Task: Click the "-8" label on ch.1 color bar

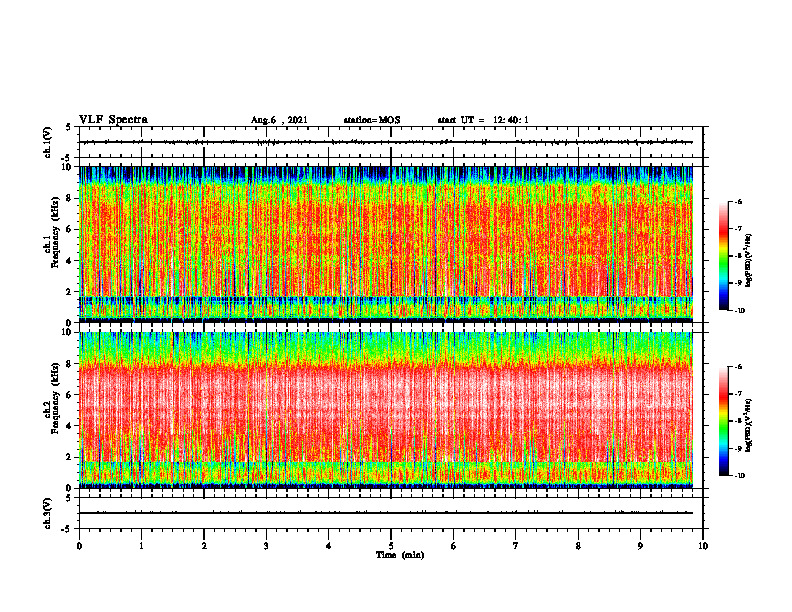Action: [x=738, y=256]
